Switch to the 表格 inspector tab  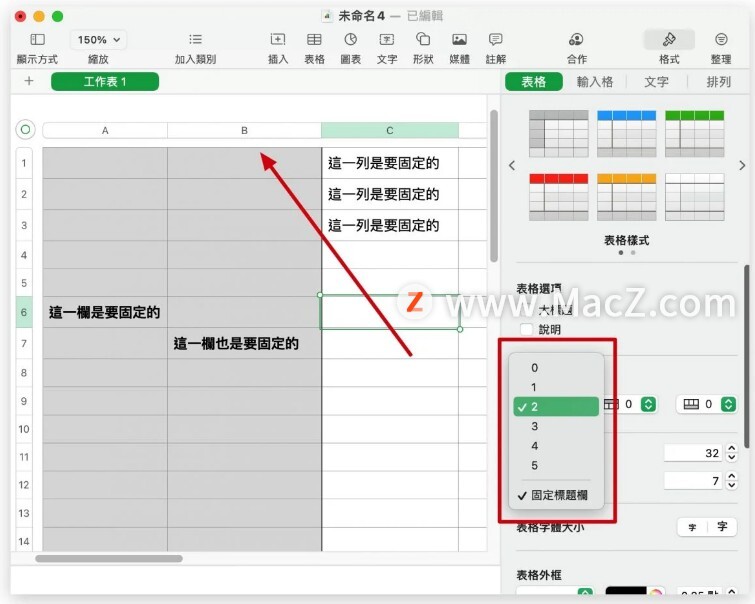pos(534,82)
